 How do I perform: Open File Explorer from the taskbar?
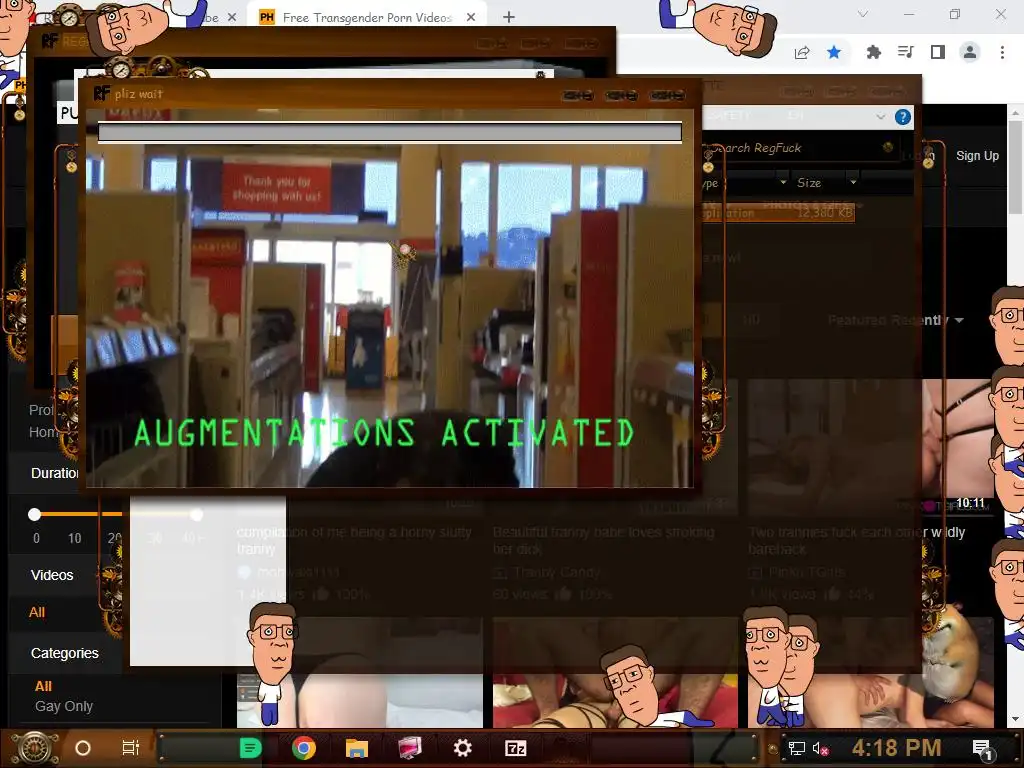point(357,748)
